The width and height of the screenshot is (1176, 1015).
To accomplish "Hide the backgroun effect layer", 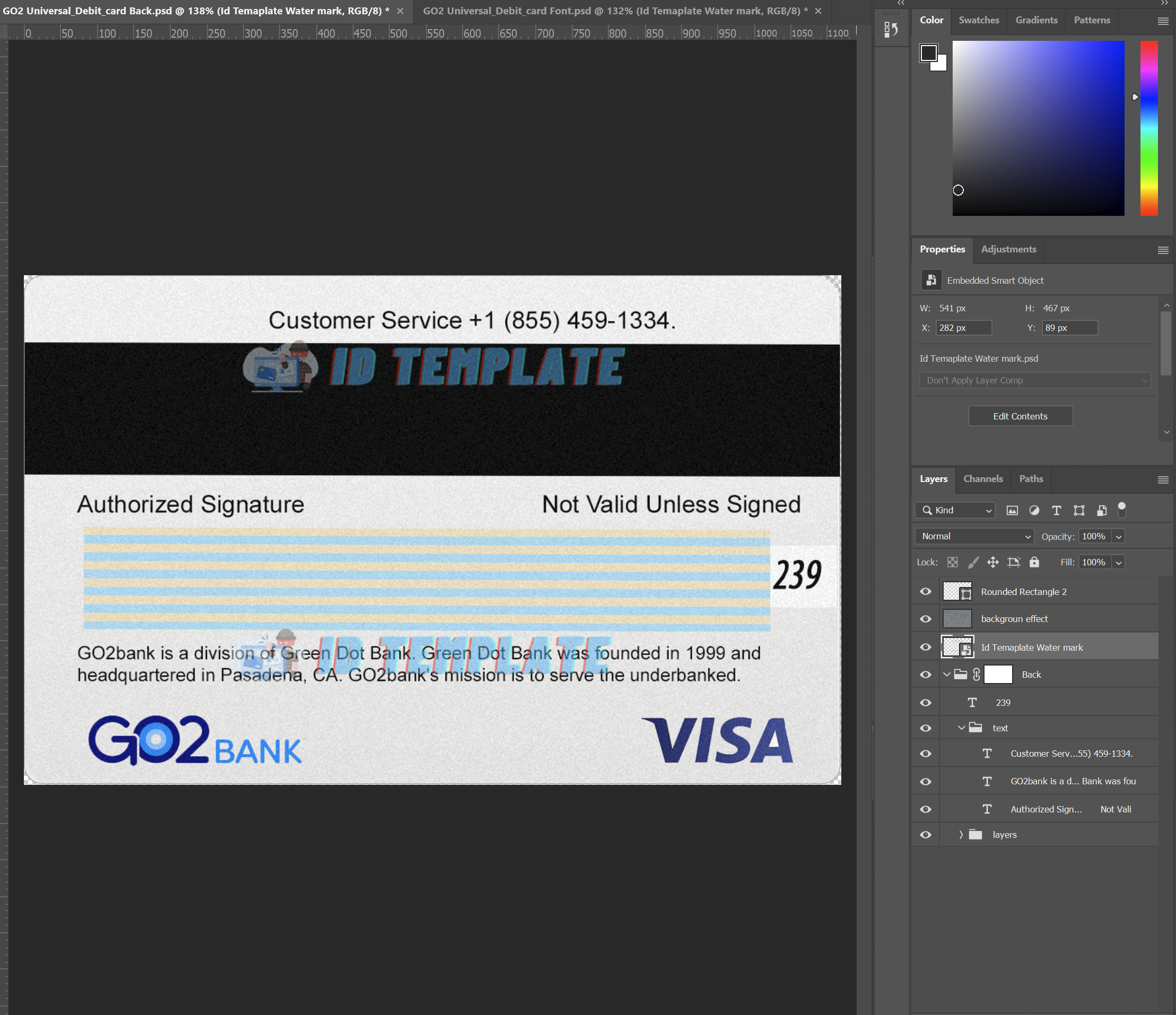I will (x=926, y=619).
